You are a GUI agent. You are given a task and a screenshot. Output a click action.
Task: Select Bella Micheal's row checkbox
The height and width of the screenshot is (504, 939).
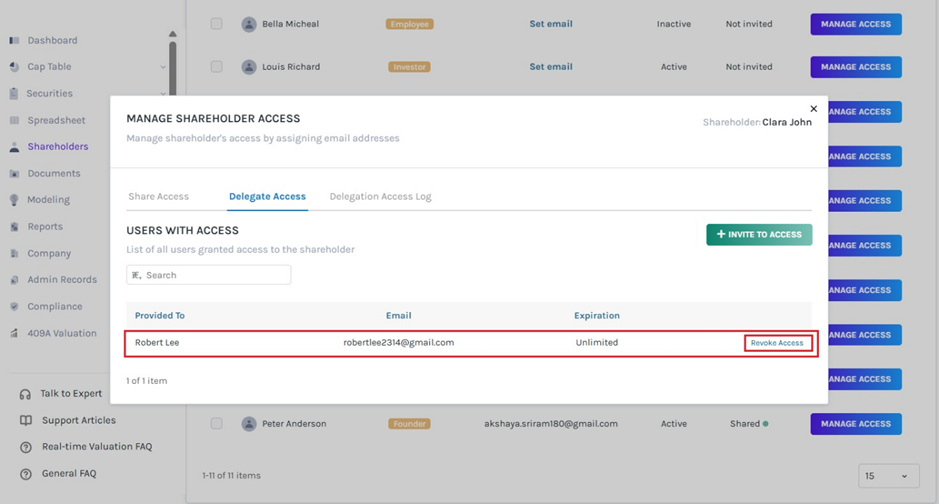tap(216, 24)
